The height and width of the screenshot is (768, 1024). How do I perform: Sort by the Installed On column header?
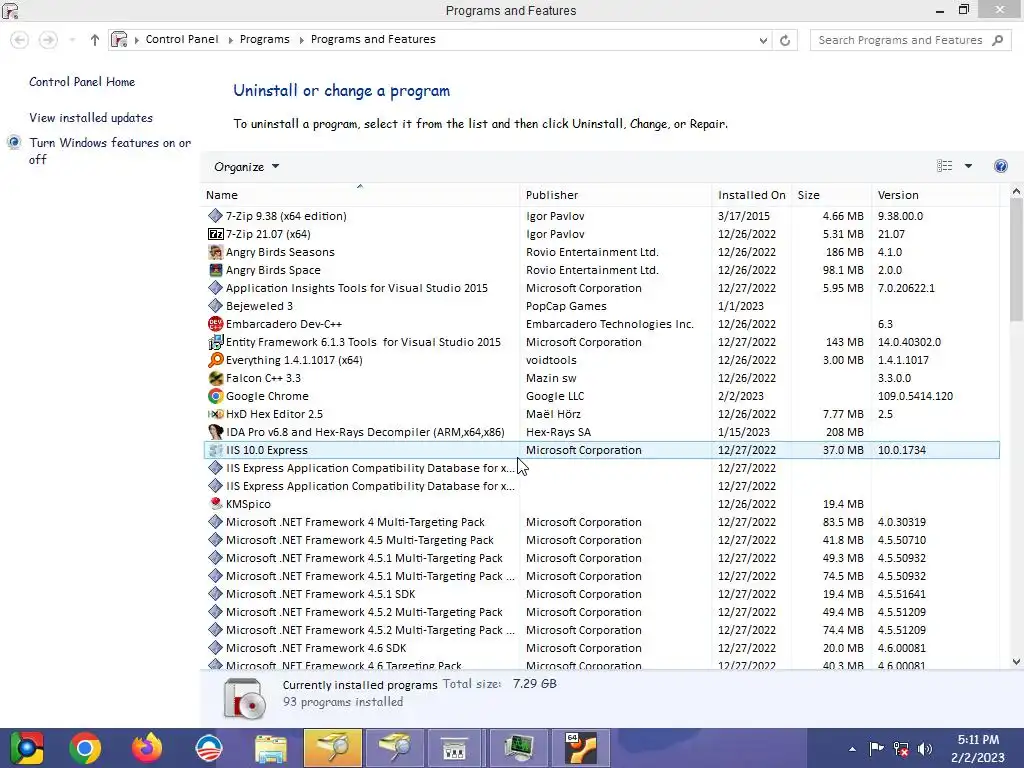(751, 195)
